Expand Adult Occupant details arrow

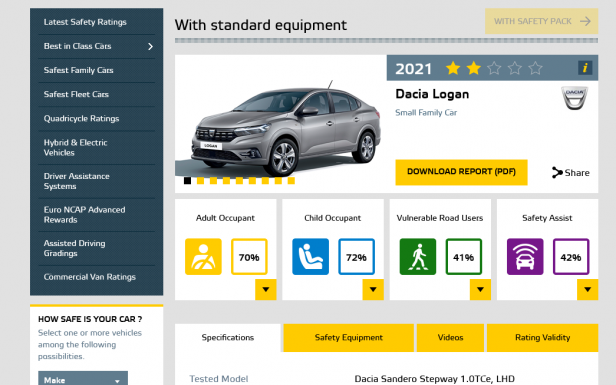[x=266, y=290]
